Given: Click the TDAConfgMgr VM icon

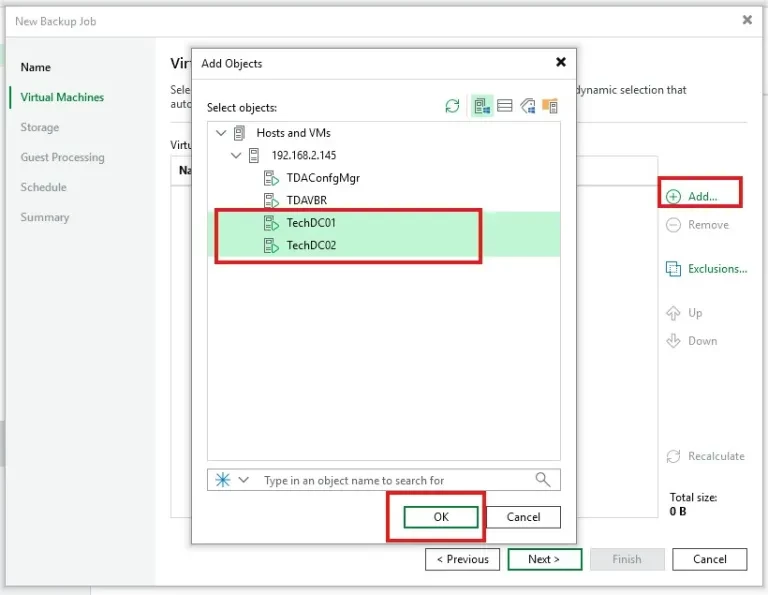Looking at the screenshot, I should click(x=271, y=178).
